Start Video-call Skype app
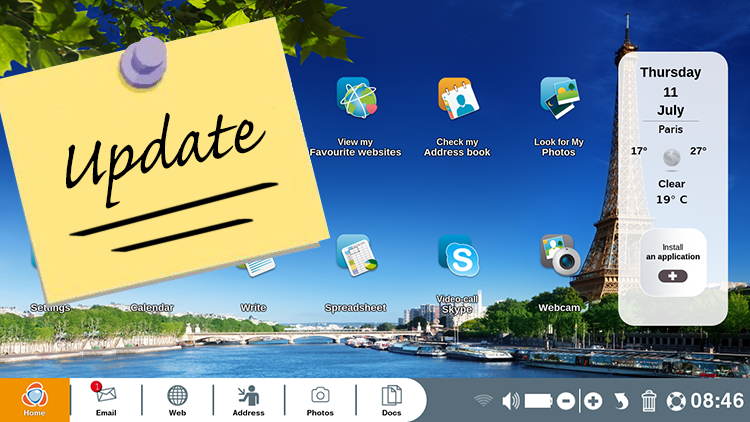 point(458,256)
